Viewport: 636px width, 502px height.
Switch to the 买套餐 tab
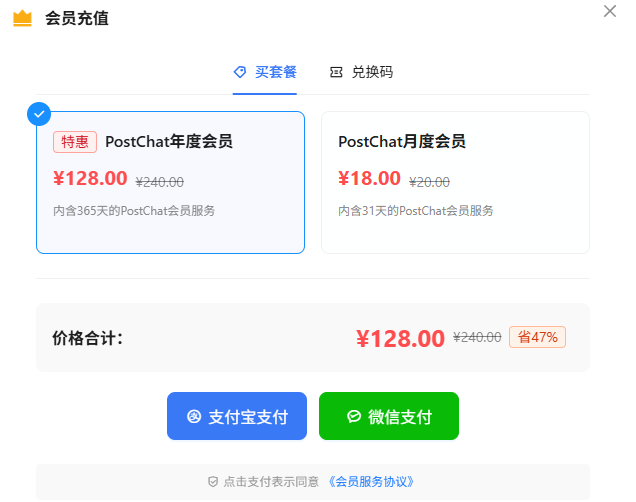click(x=275, y=72)
